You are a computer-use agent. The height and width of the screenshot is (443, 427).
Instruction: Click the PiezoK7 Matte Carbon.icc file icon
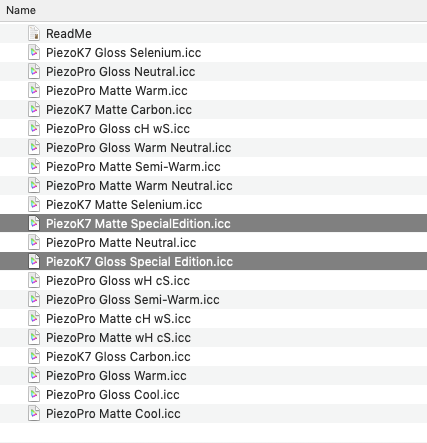tap(34, 109)
